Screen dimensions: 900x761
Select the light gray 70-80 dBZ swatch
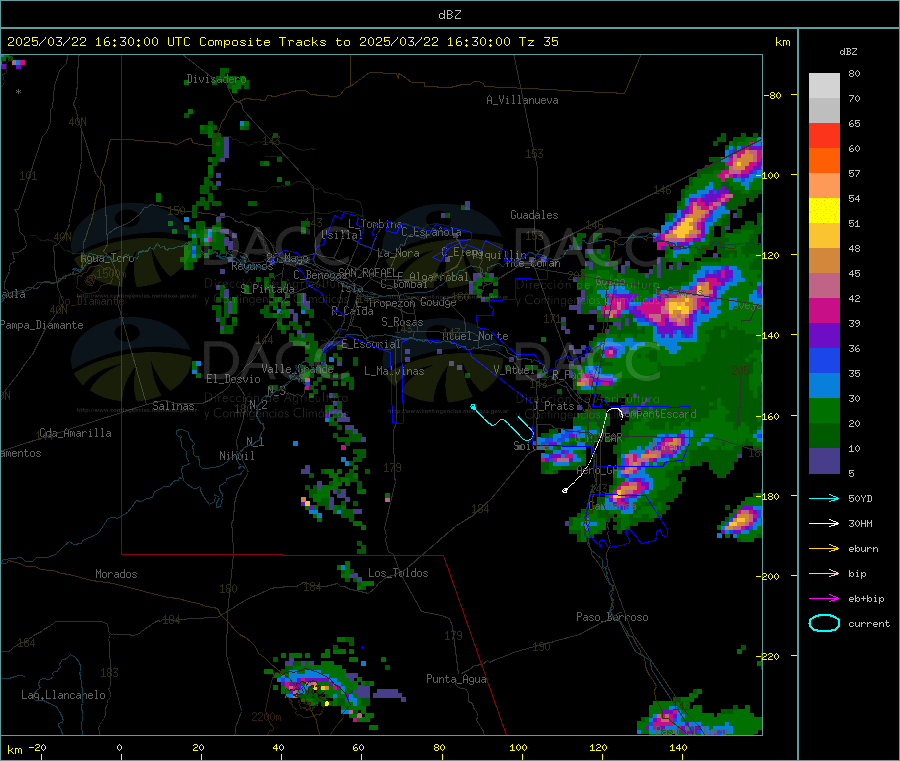pos(824,86)
